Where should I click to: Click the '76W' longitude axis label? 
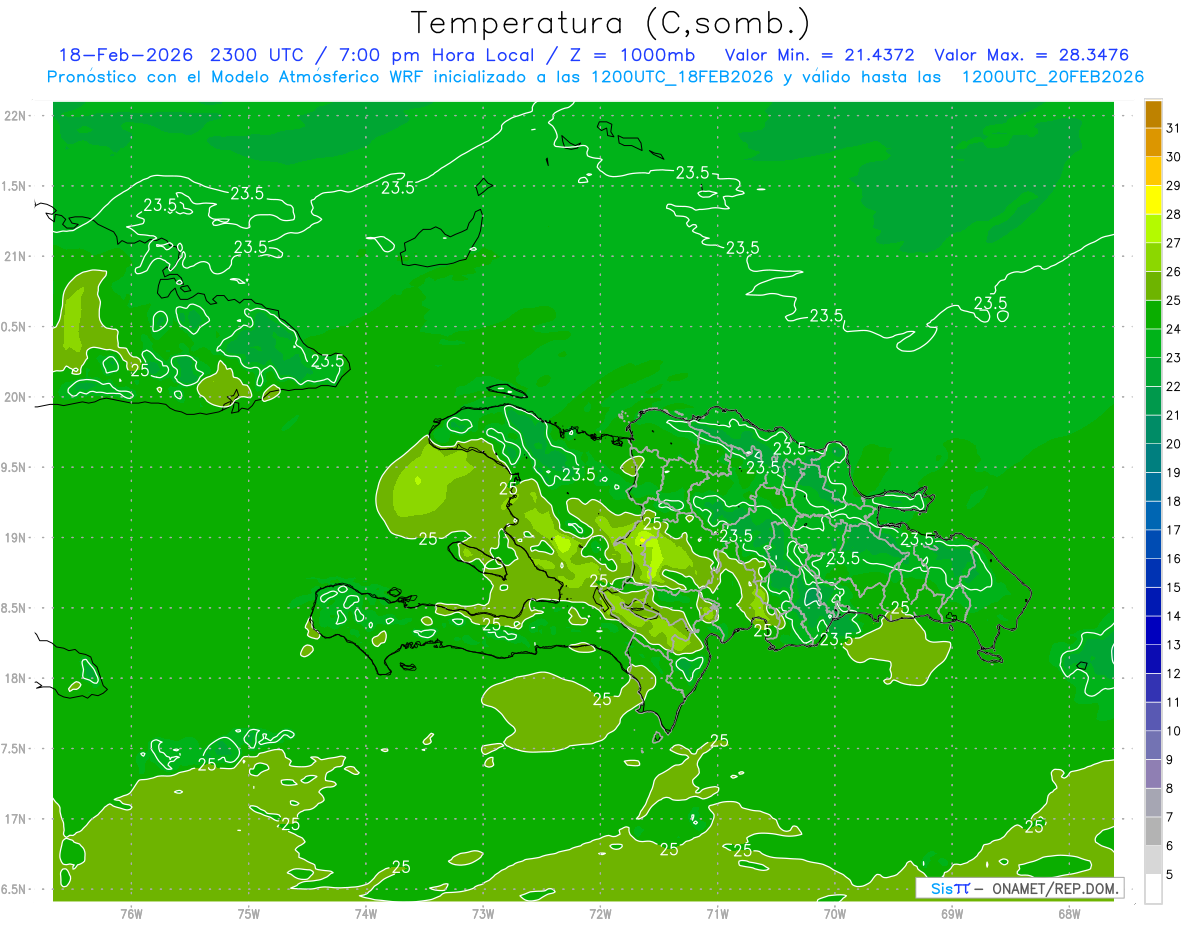pyautogui.click(x=131, y=913)
